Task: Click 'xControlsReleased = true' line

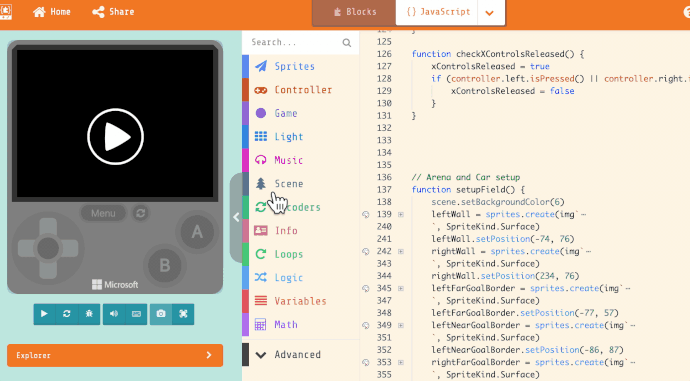Action: [490, 66]
